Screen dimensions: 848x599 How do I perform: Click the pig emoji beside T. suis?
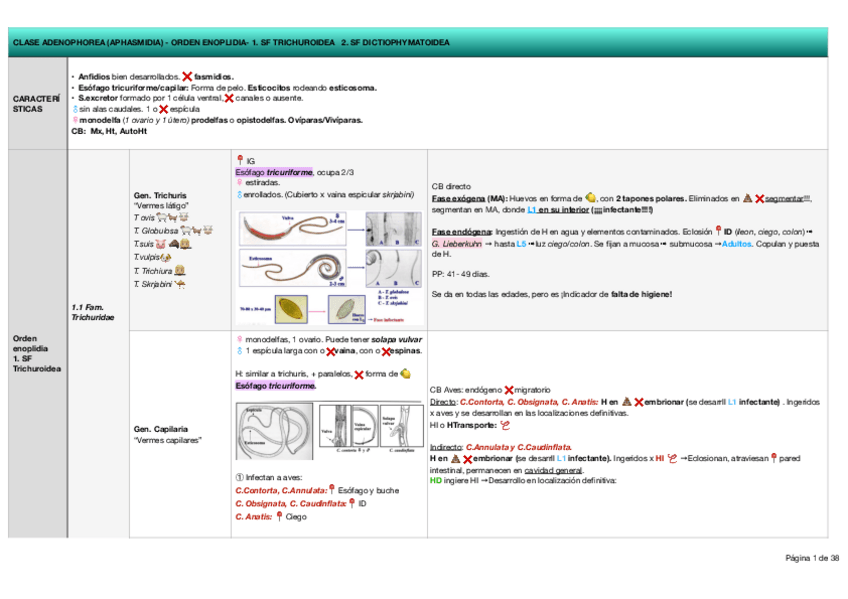(x=159, y=244)
